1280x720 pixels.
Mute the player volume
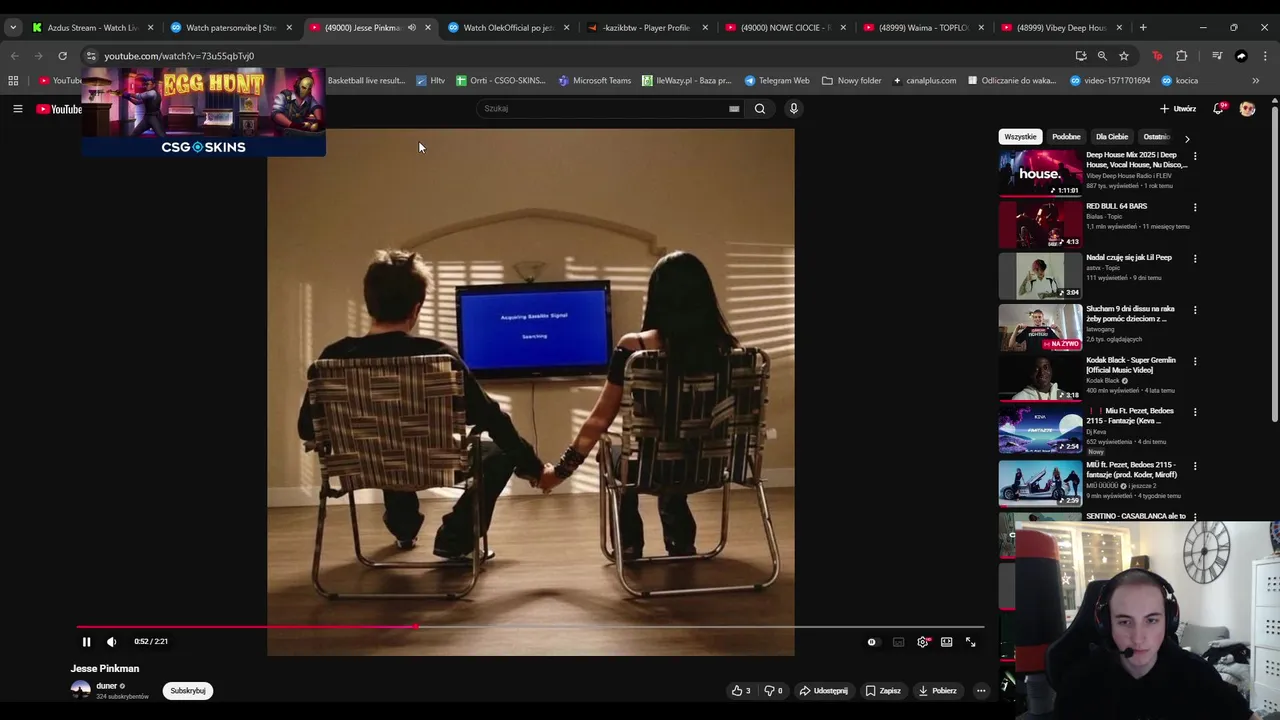(111, 642)
